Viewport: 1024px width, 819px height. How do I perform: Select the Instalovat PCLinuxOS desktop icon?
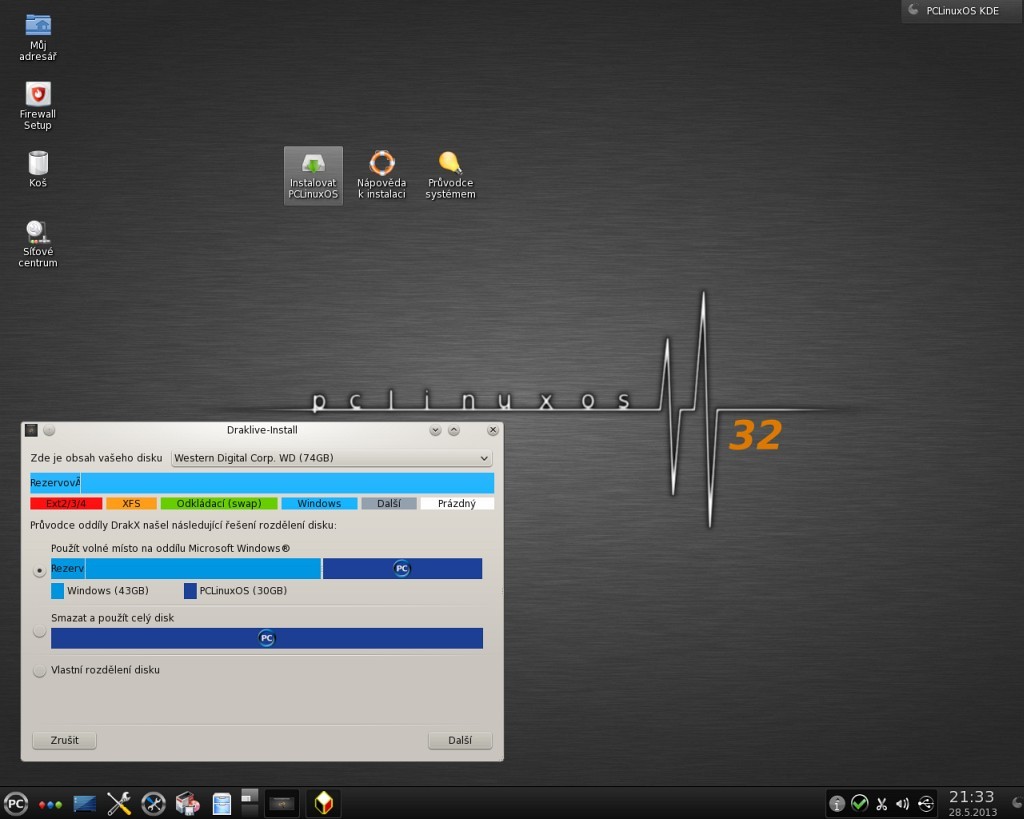(x=313, y=176)
